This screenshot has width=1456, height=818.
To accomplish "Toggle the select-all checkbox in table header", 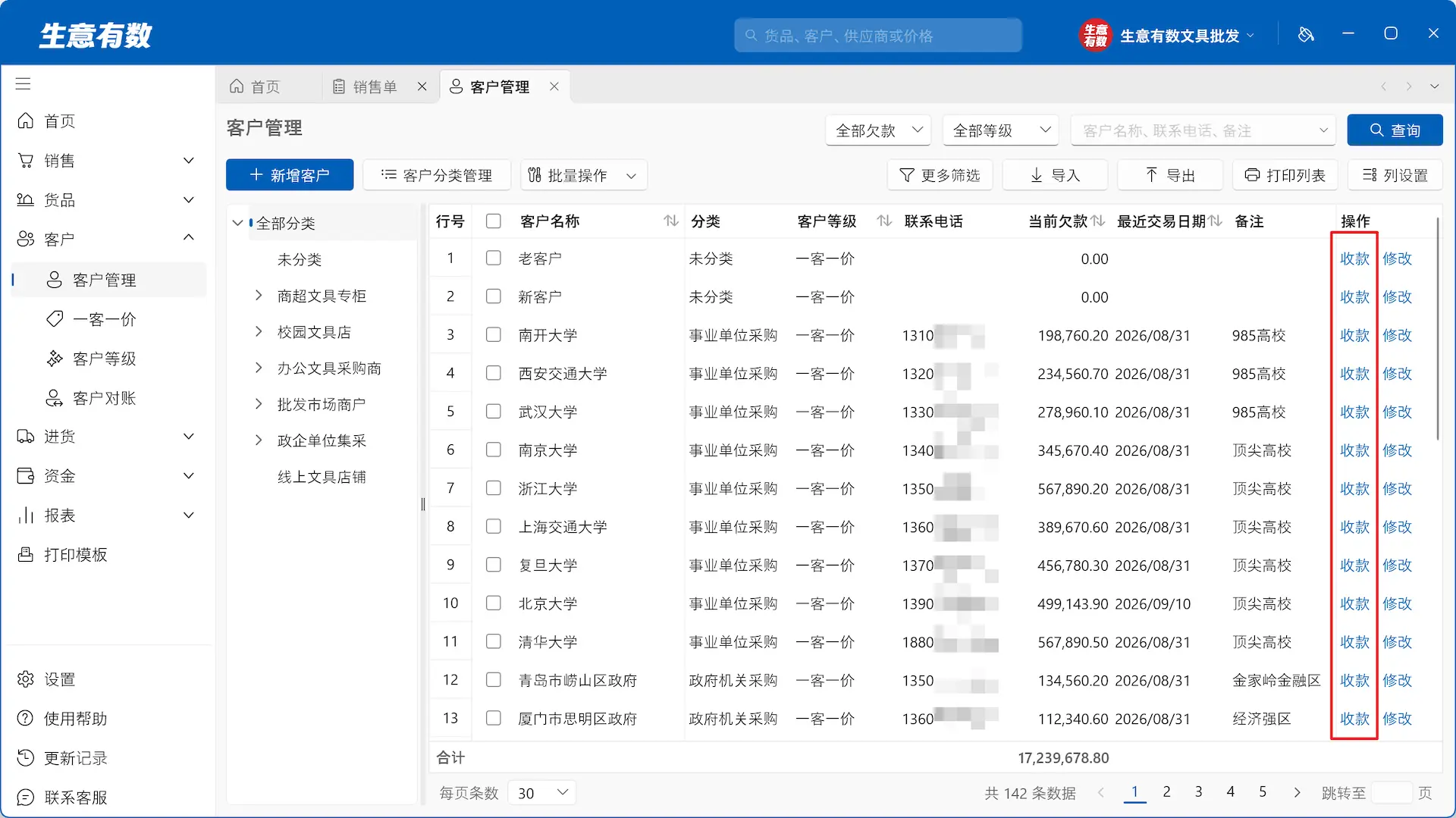I will pyautogui.click(x=494, y=221).
